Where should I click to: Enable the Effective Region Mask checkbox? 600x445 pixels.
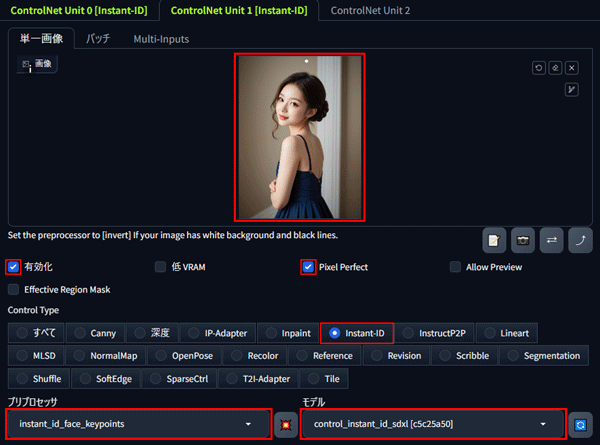[13, 289]
